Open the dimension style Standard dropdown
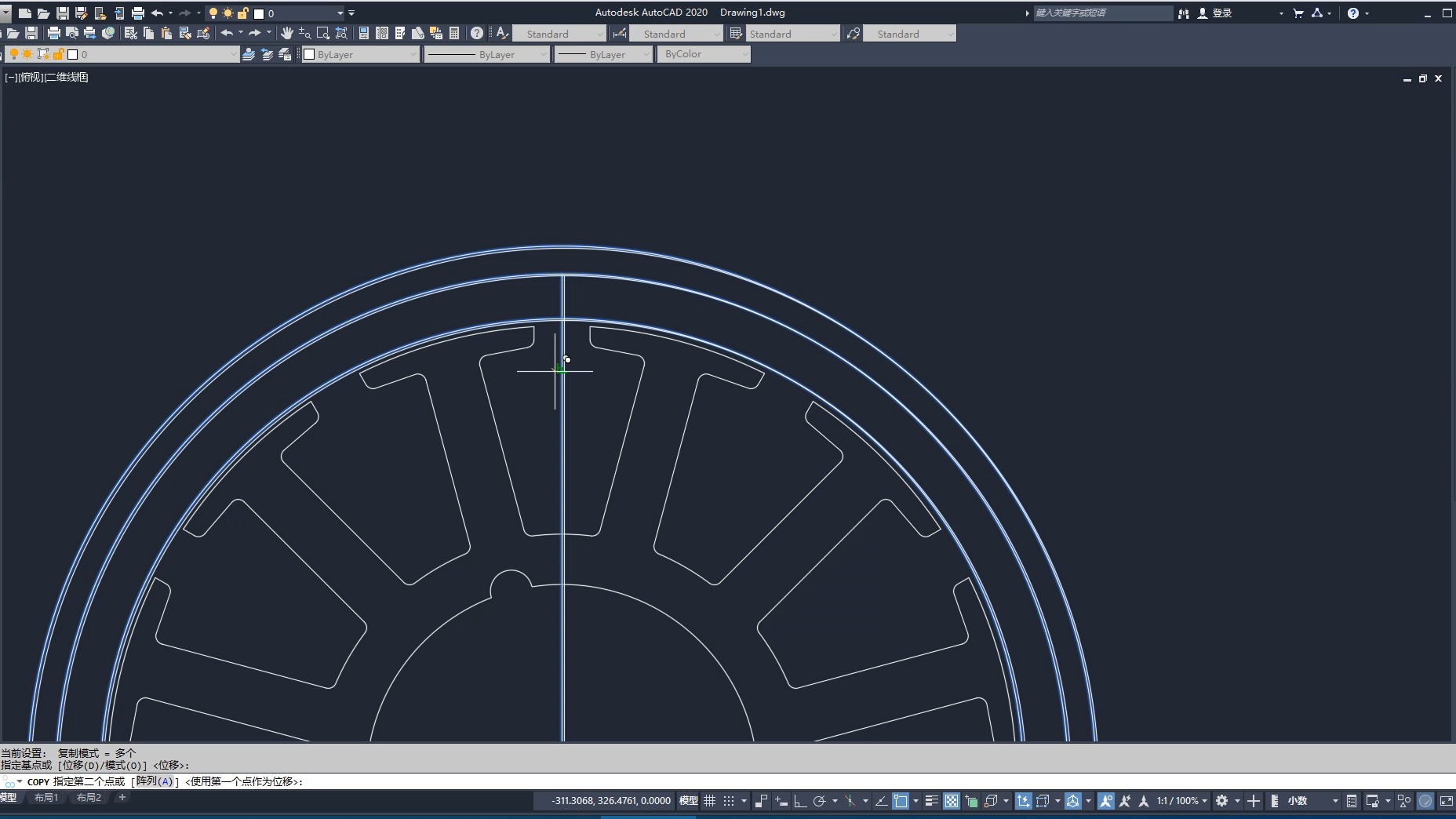The image size is (1456, 819). 676,34
